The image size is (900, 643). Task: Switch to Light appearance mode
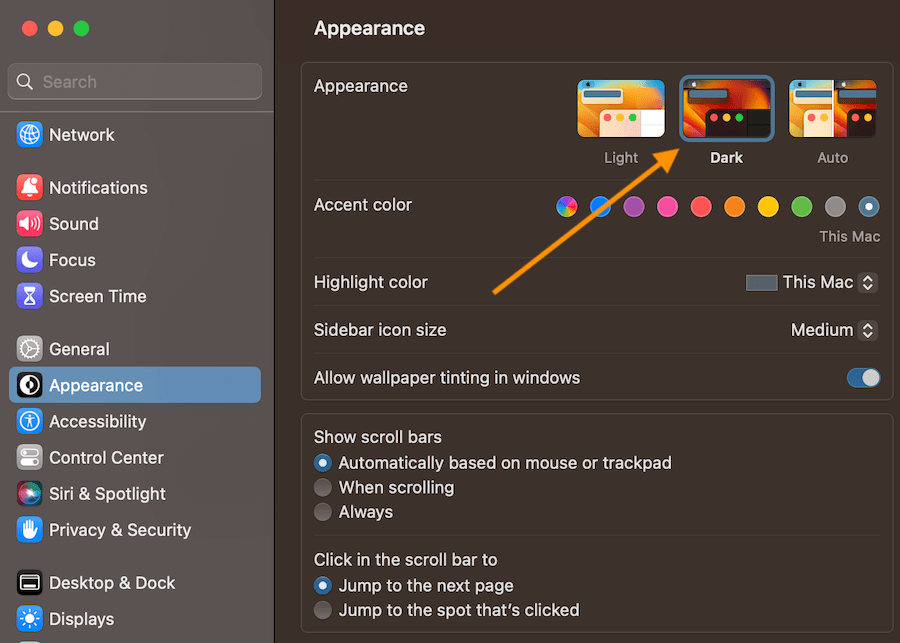tap(621, 107)
